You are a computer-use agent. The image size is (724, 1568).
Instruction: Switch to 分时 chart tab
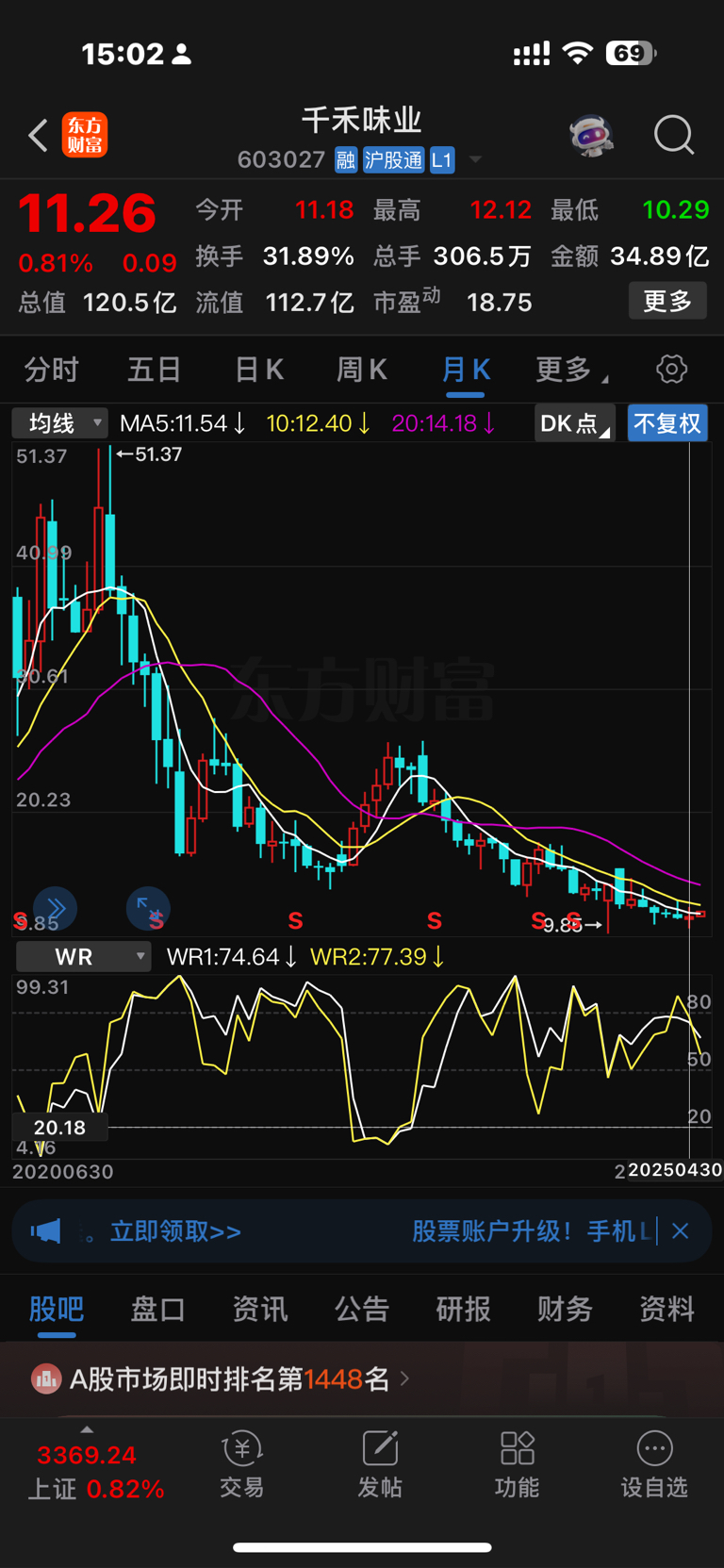51,370
